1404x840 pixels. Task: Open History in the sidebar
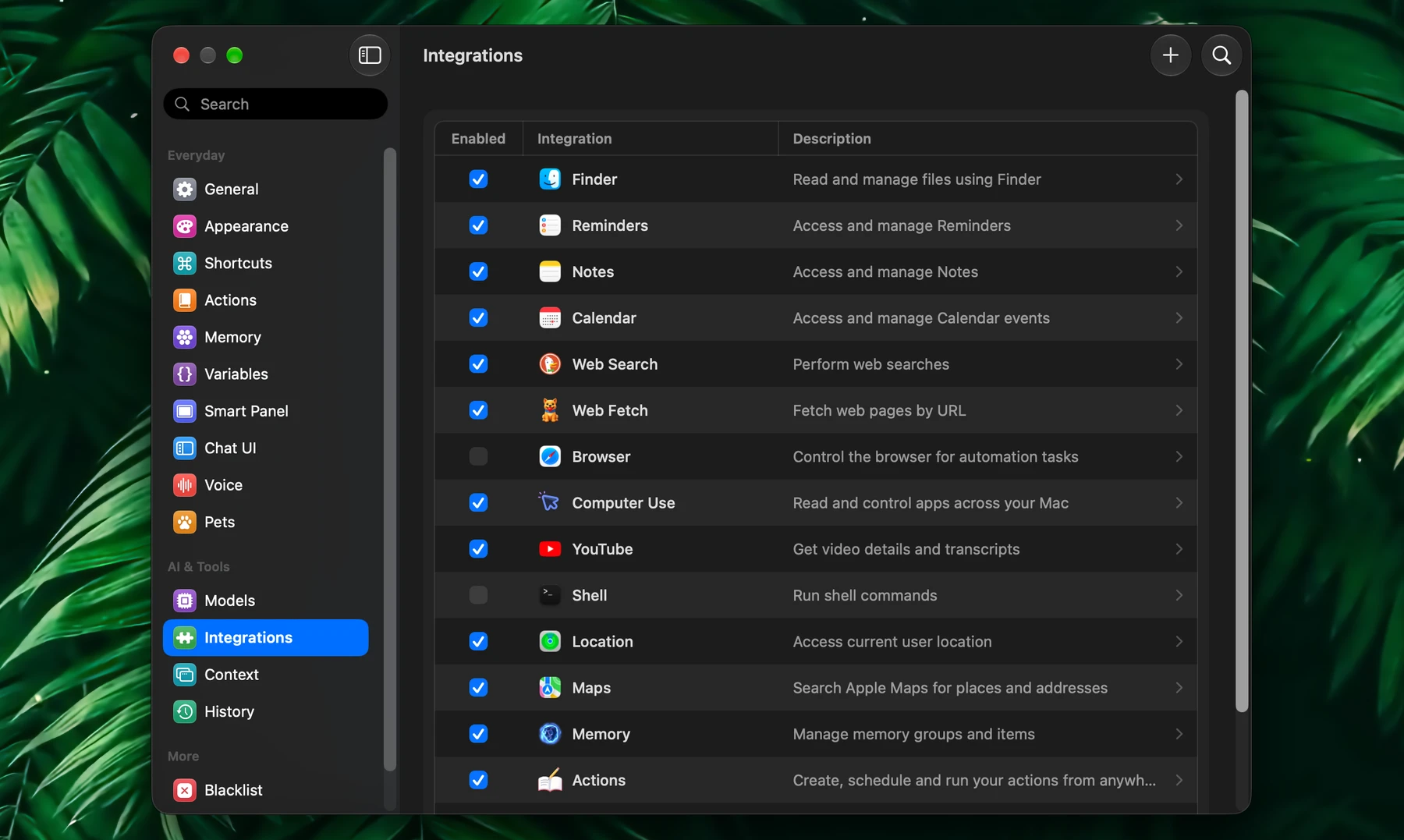pyautogui.click(x=265, y=711)
